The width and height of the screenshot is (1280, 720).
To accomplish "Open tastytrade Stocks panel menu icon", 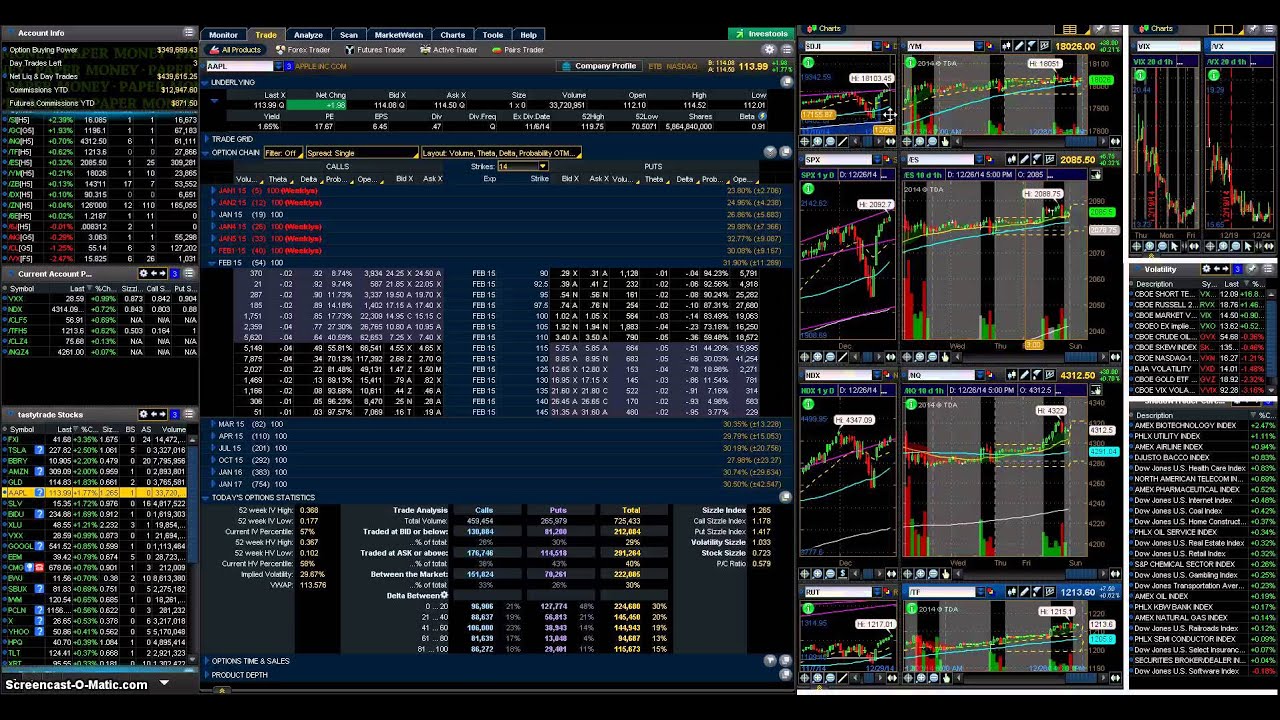I will click(190, 414).
